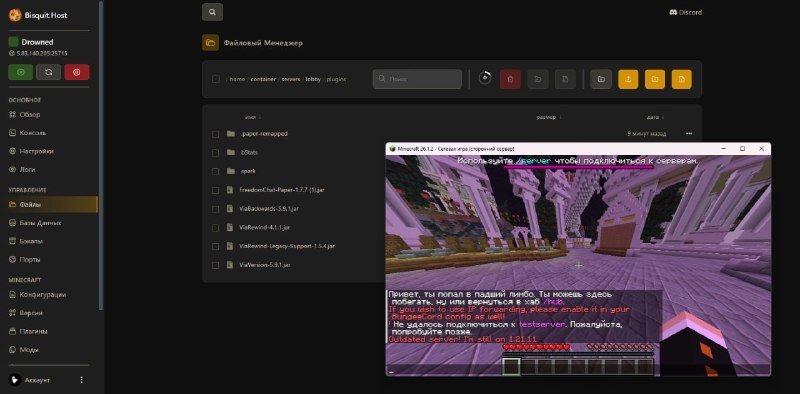Open the spark folder
The width and height of the screenshot is (800, 394).
pos(248,171)
